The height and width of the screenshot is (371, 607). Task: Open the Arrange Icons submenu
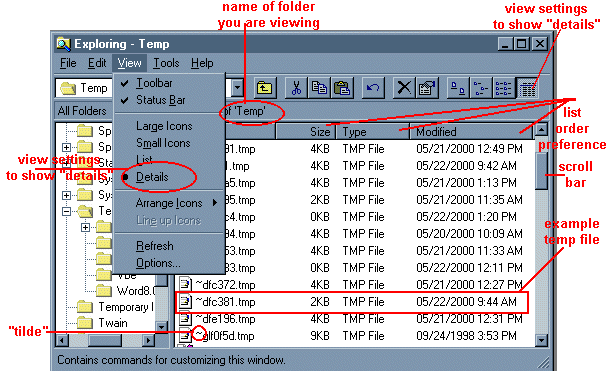pyautogui.click(x=169, y=203)
